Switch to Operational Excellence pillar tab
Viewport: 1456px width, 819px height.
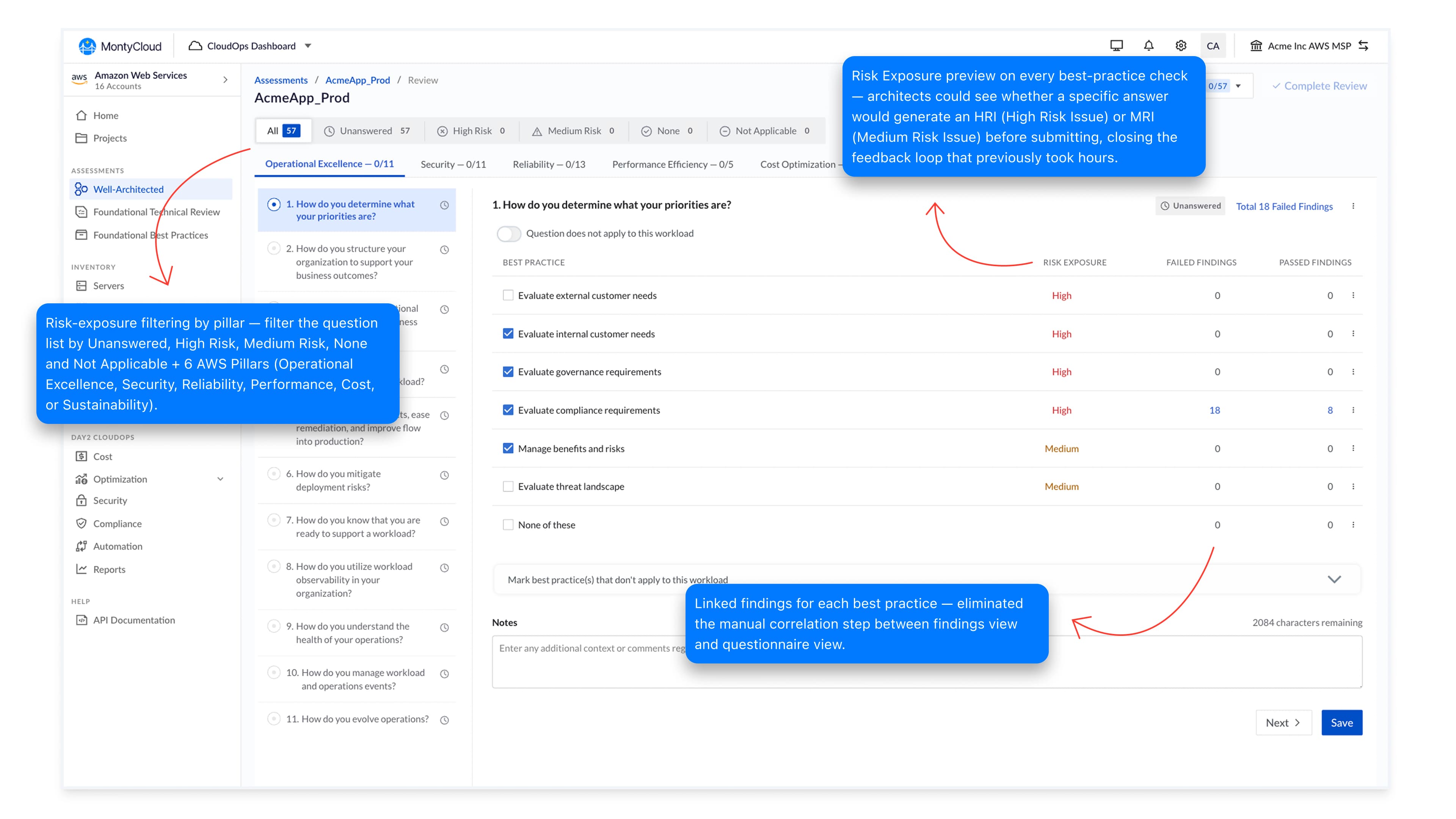[329, 164]
